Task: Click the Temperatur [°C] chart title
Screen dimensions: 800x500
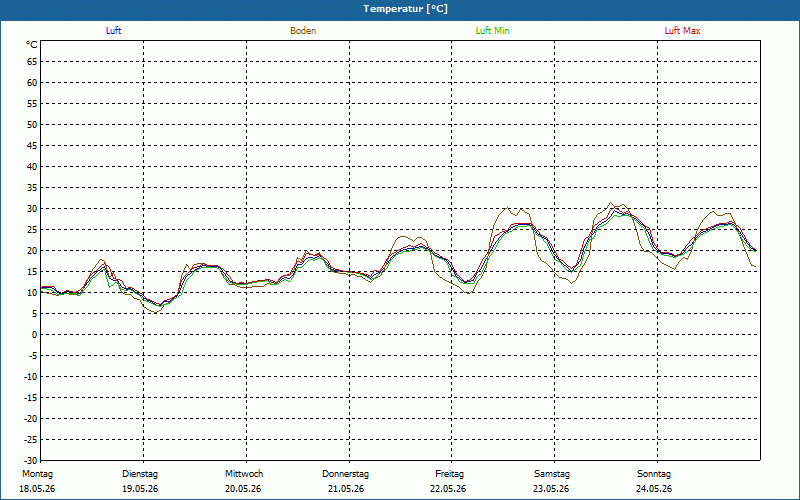Action: 406,9
